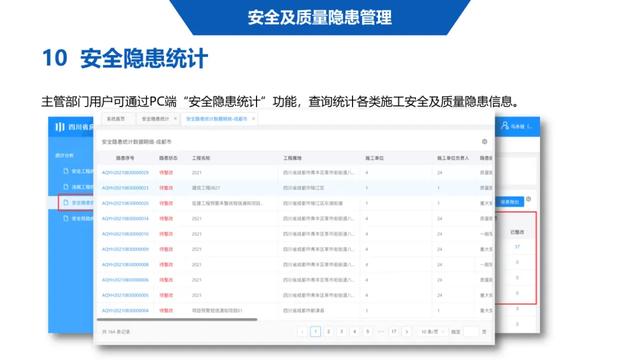Viewport: 640px width, 360px height.
Task: Close the 安全隐患统计数据明细-成都市 tab
Action: coord(253,119)
